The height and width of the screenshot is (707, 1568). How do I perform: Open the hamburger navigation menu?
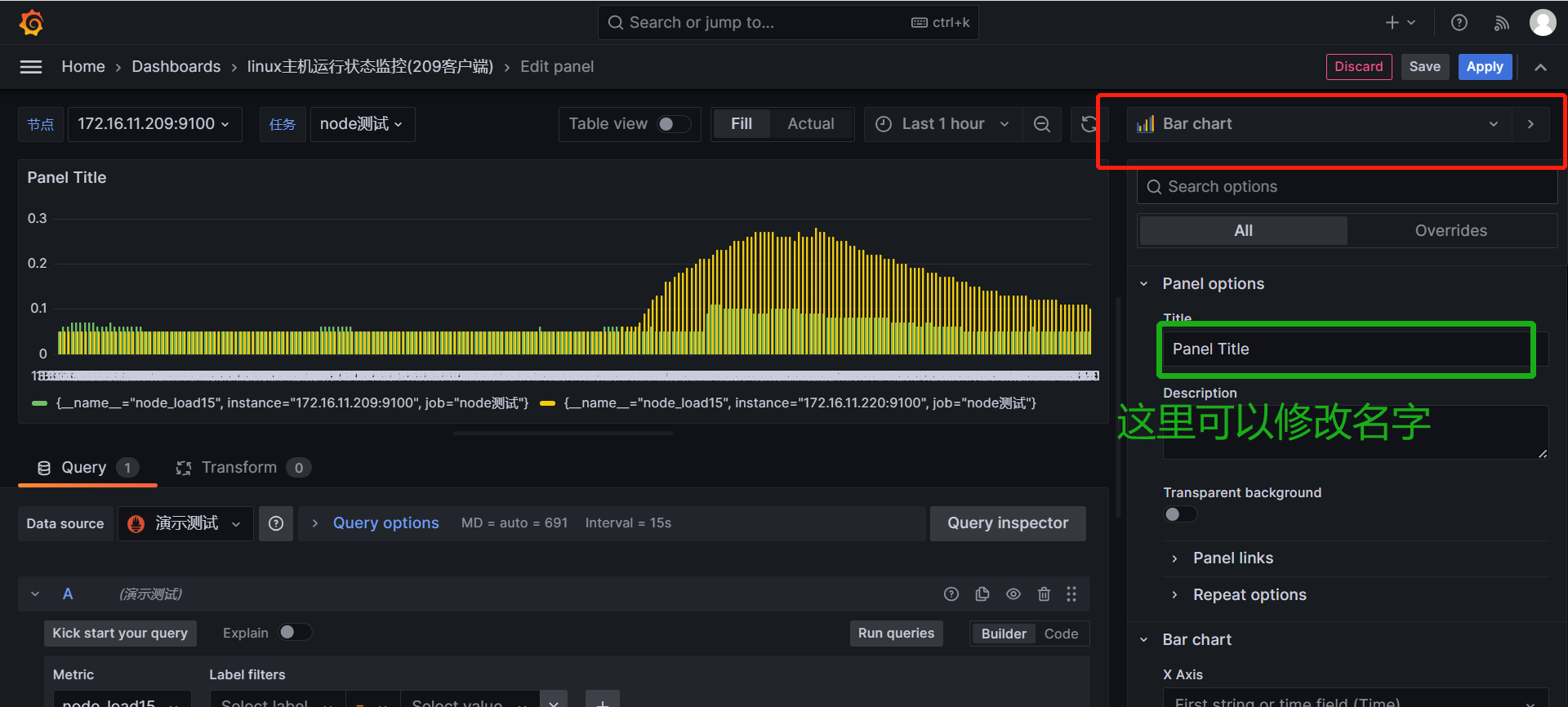(x=31, y=67)
